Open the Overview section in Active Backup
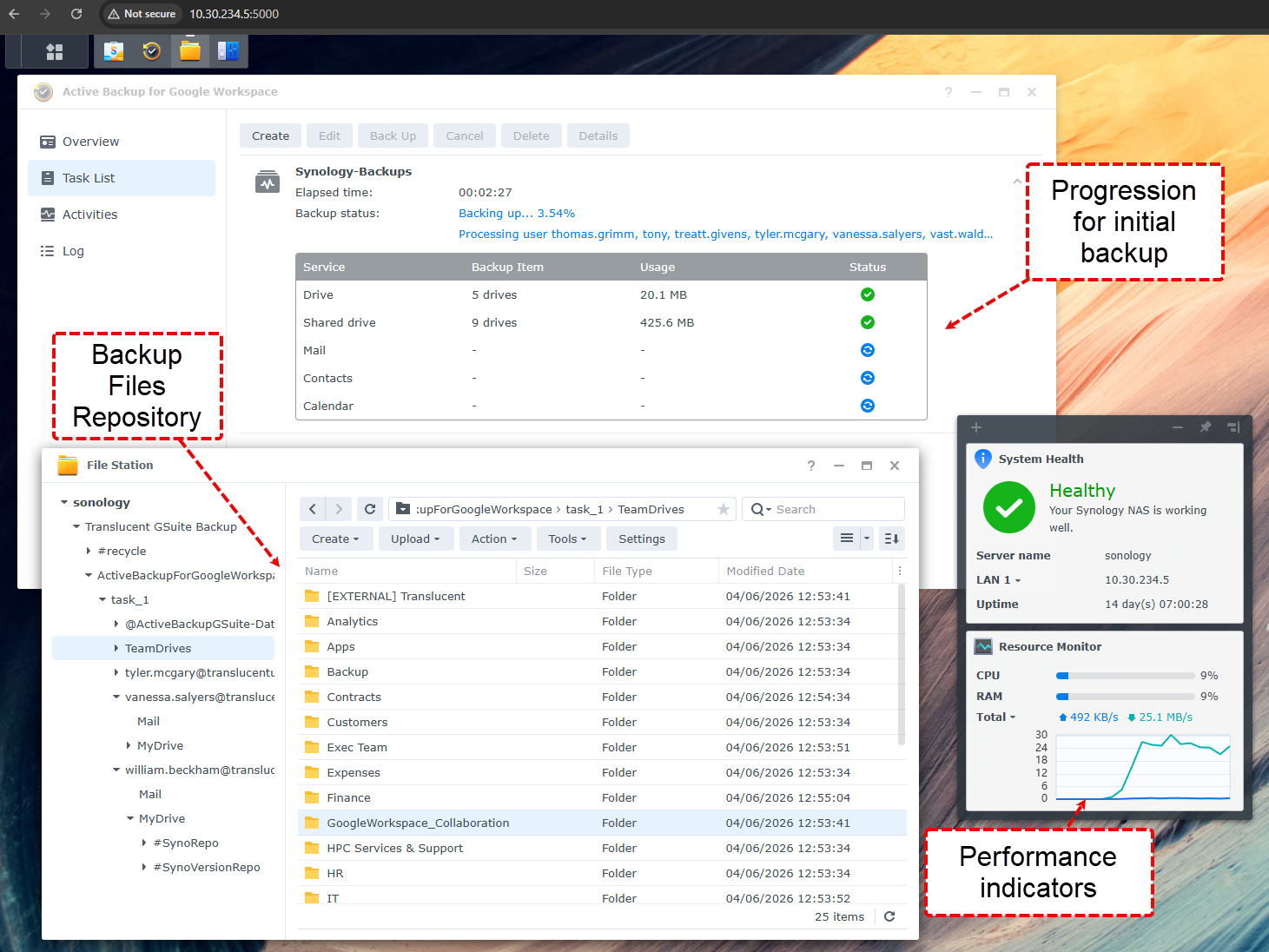This screenshot has width=1269, height=952. tap(122, 142)
